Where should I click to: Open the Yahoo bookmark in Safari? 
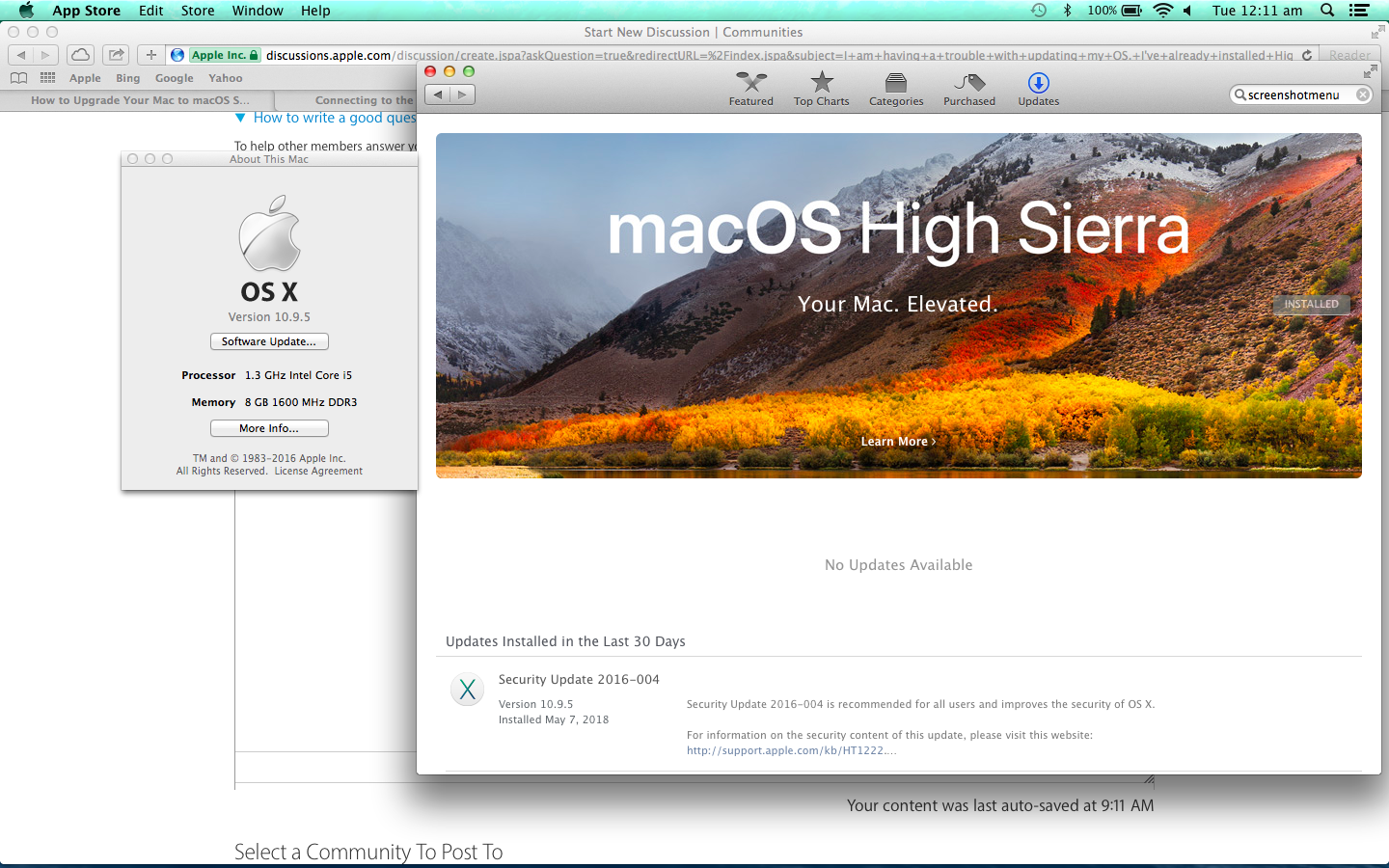225,78
